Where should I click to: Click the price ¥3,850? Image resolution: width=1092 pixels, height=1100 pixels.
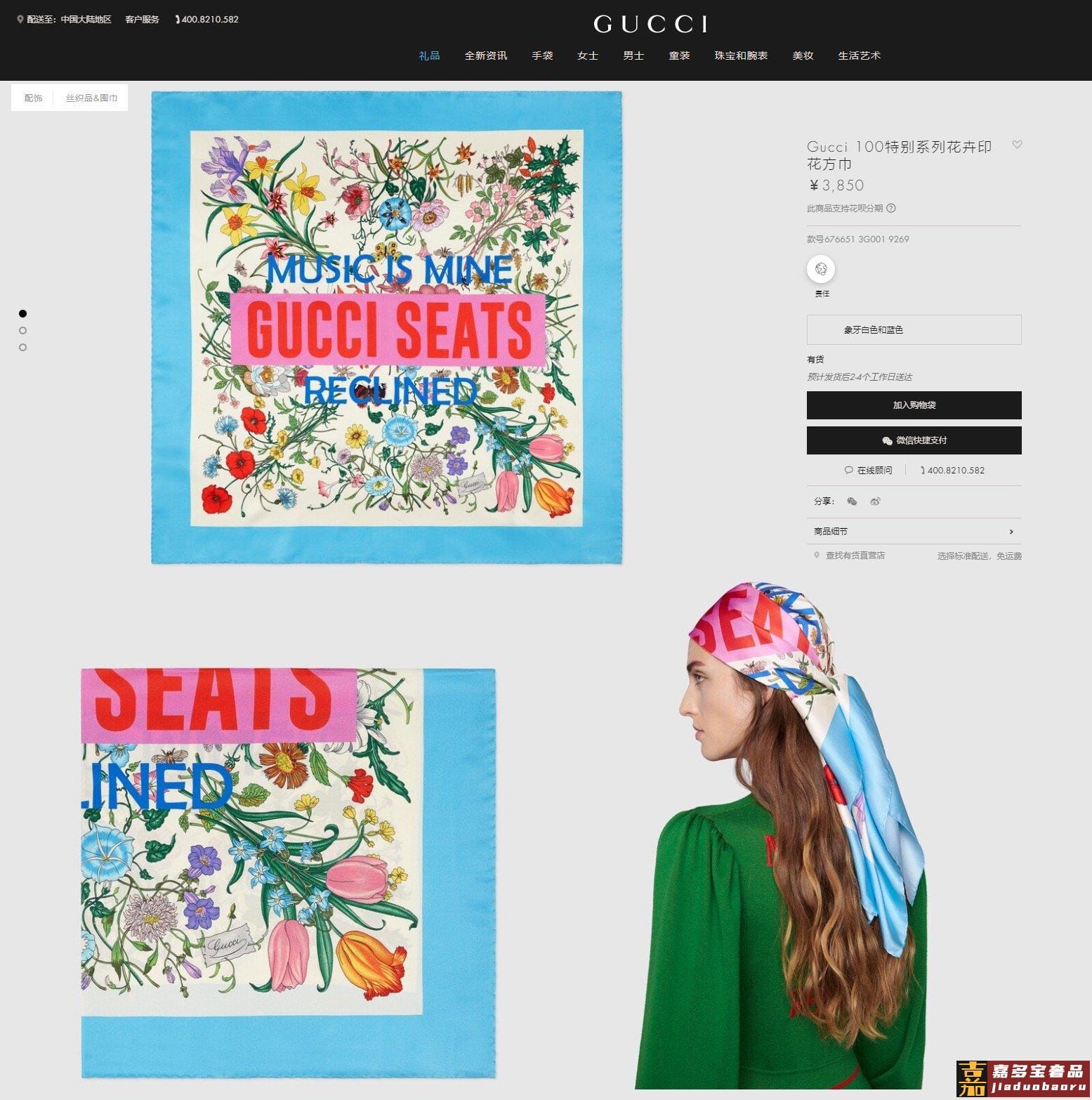coord(836,185)
